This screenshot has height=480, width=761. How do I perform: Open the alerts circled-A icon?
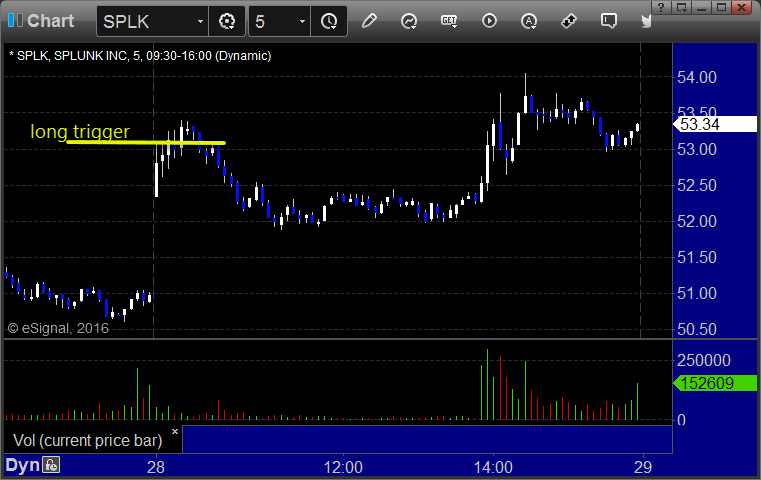click(529, 21)
